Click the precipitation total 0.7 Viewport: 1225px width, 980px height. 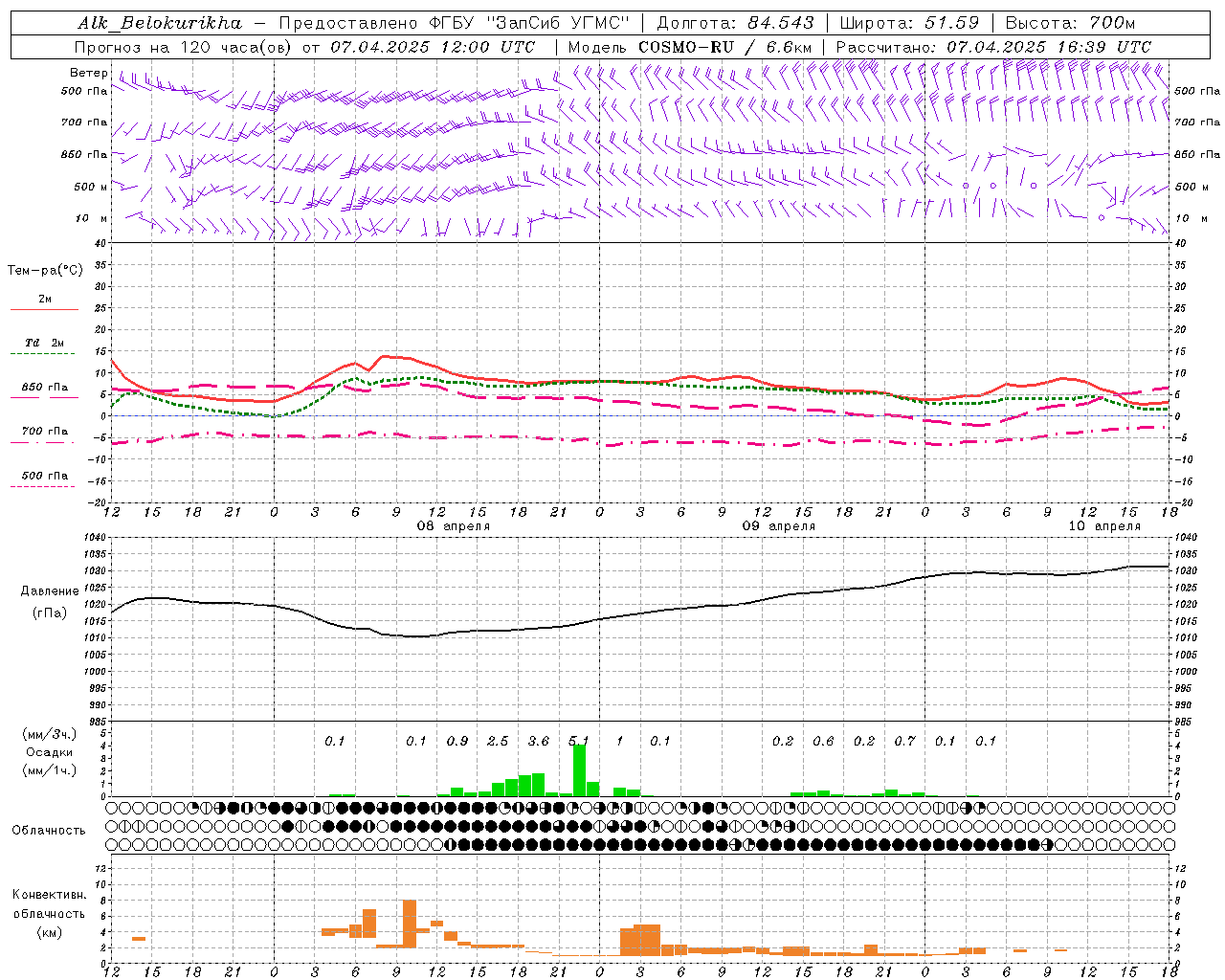pyautogui.click(x=904, y=741)
